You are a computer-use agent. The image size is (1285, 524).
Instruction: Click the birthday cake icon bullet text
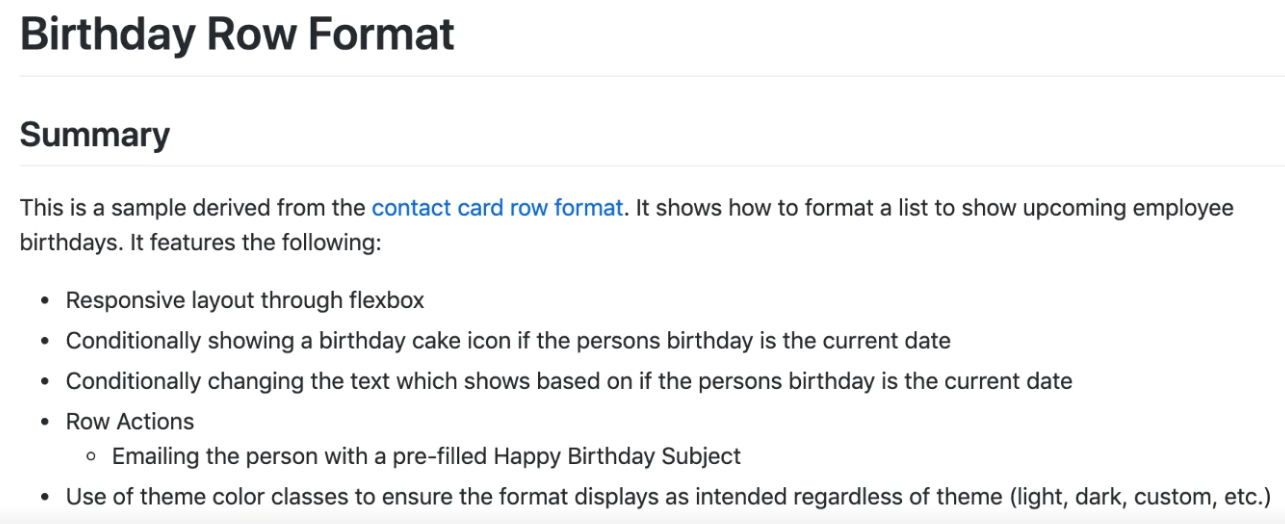pos(508,340)
